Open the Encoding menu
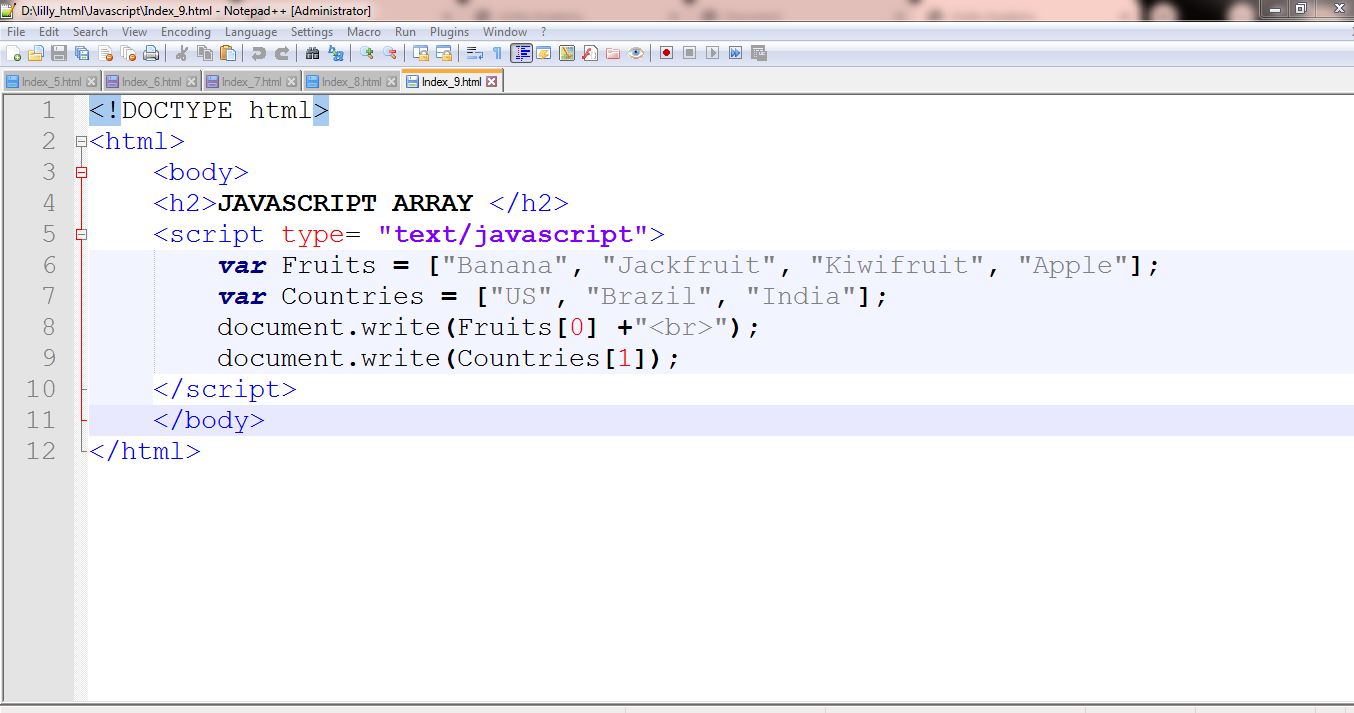This screenshot has height=713, width=1354. point(185,32)
